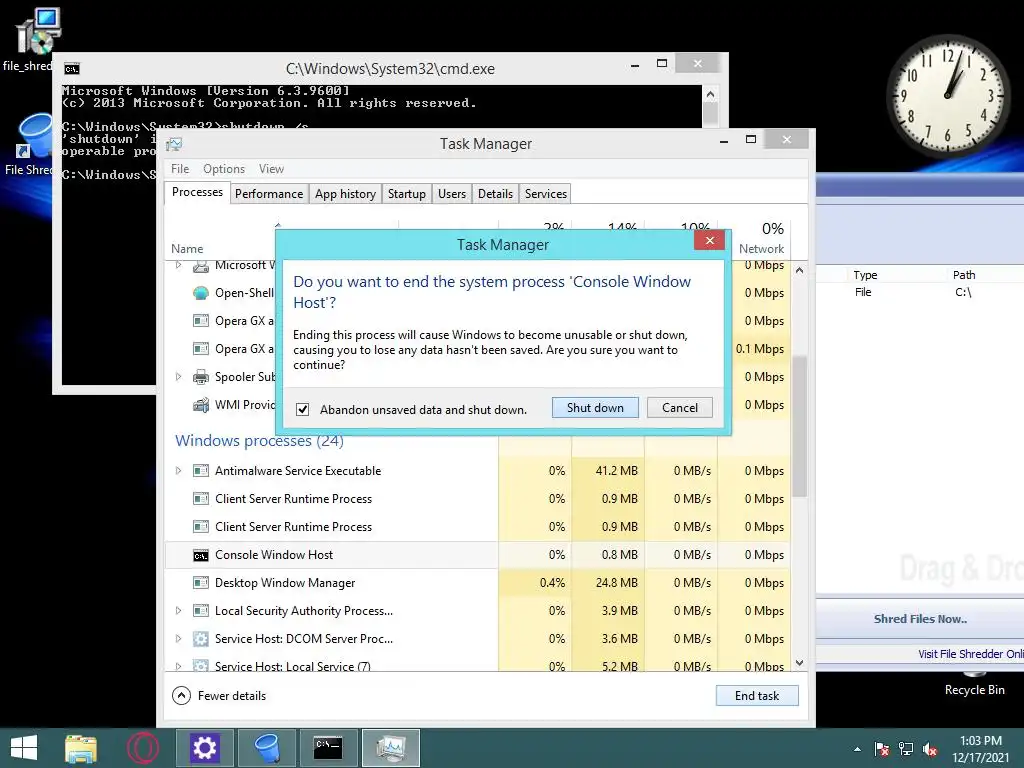Switch to File Shredder on taskbar
The image size is (1024, 768).
click(266, 748)
